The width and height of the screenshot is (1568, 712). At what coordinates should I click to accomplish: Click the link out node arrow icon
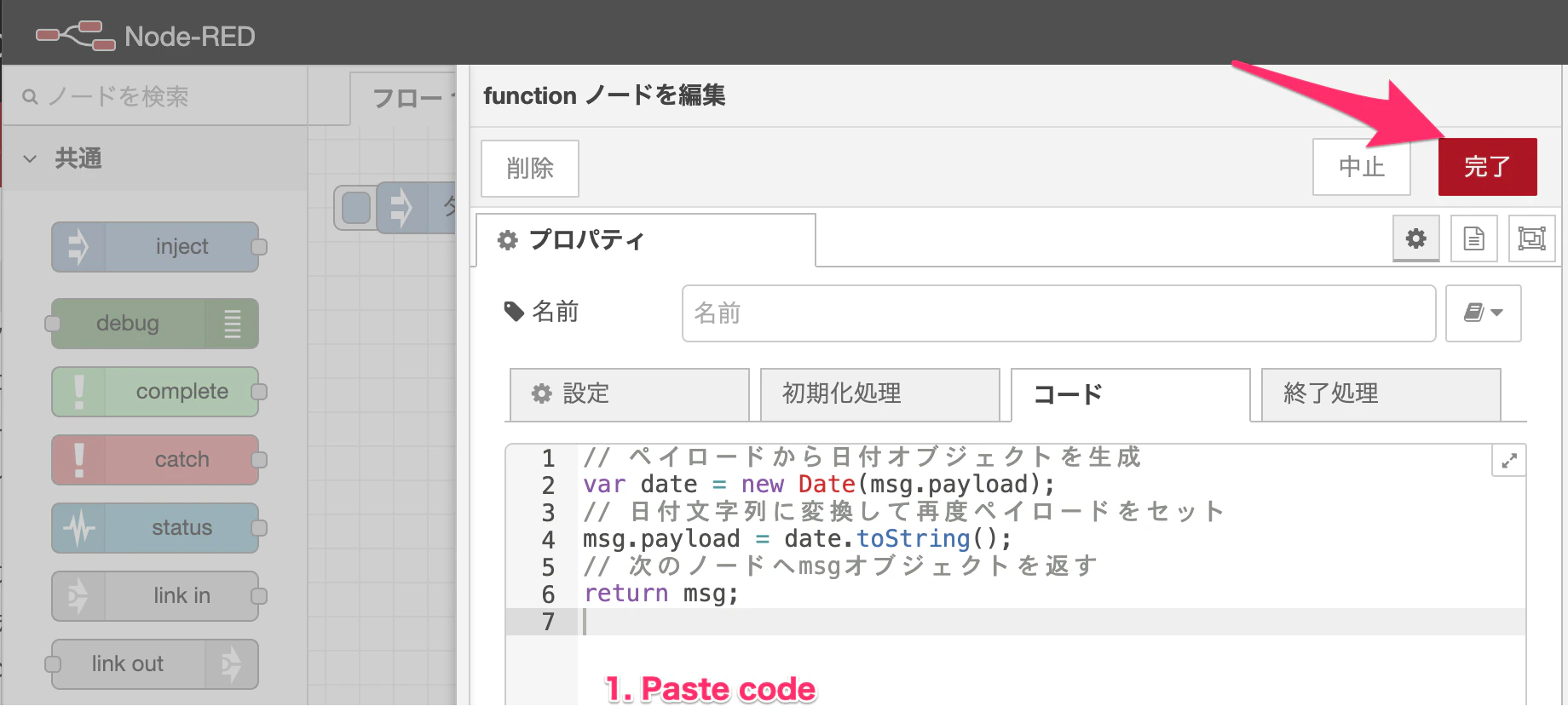tap(232, 664)
